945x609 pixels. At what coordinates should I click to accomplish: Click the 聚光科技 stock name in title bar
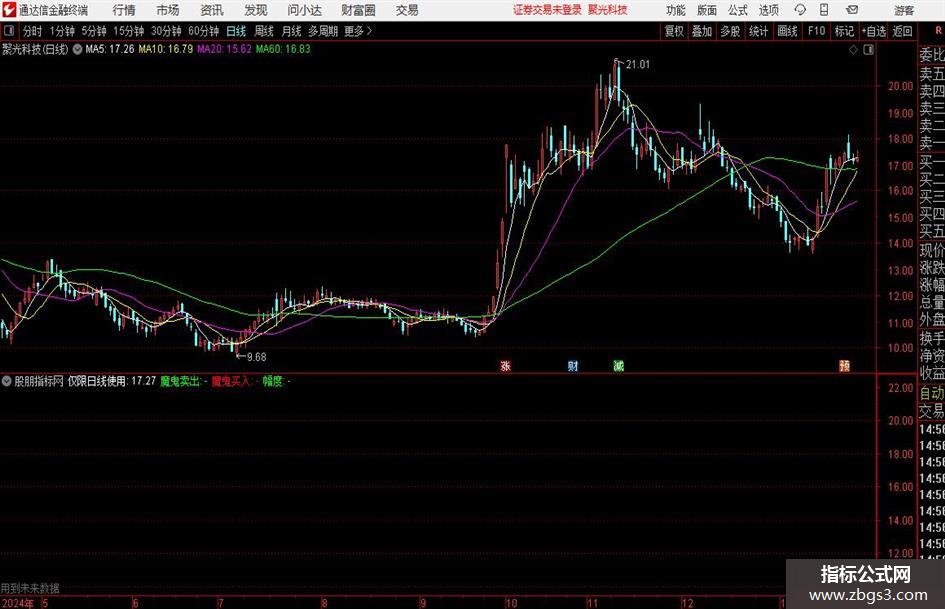608,10
